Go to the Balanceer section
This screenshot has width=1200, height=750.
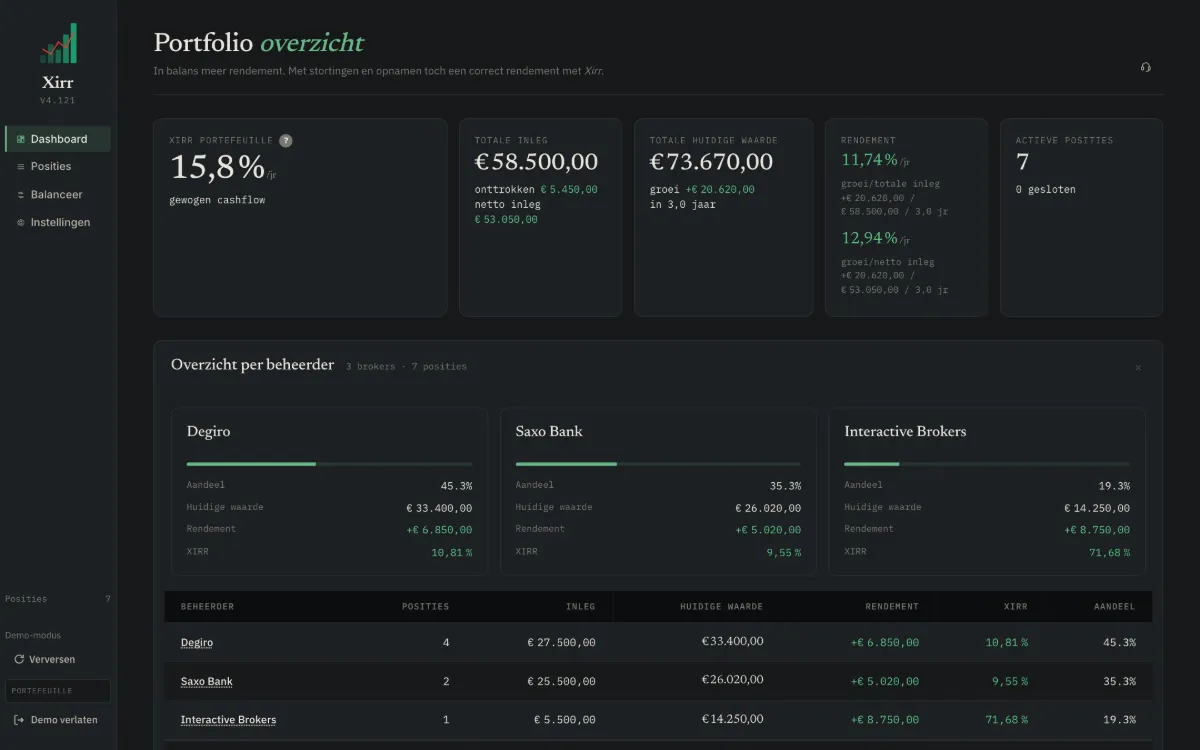[x=58, y=195]
